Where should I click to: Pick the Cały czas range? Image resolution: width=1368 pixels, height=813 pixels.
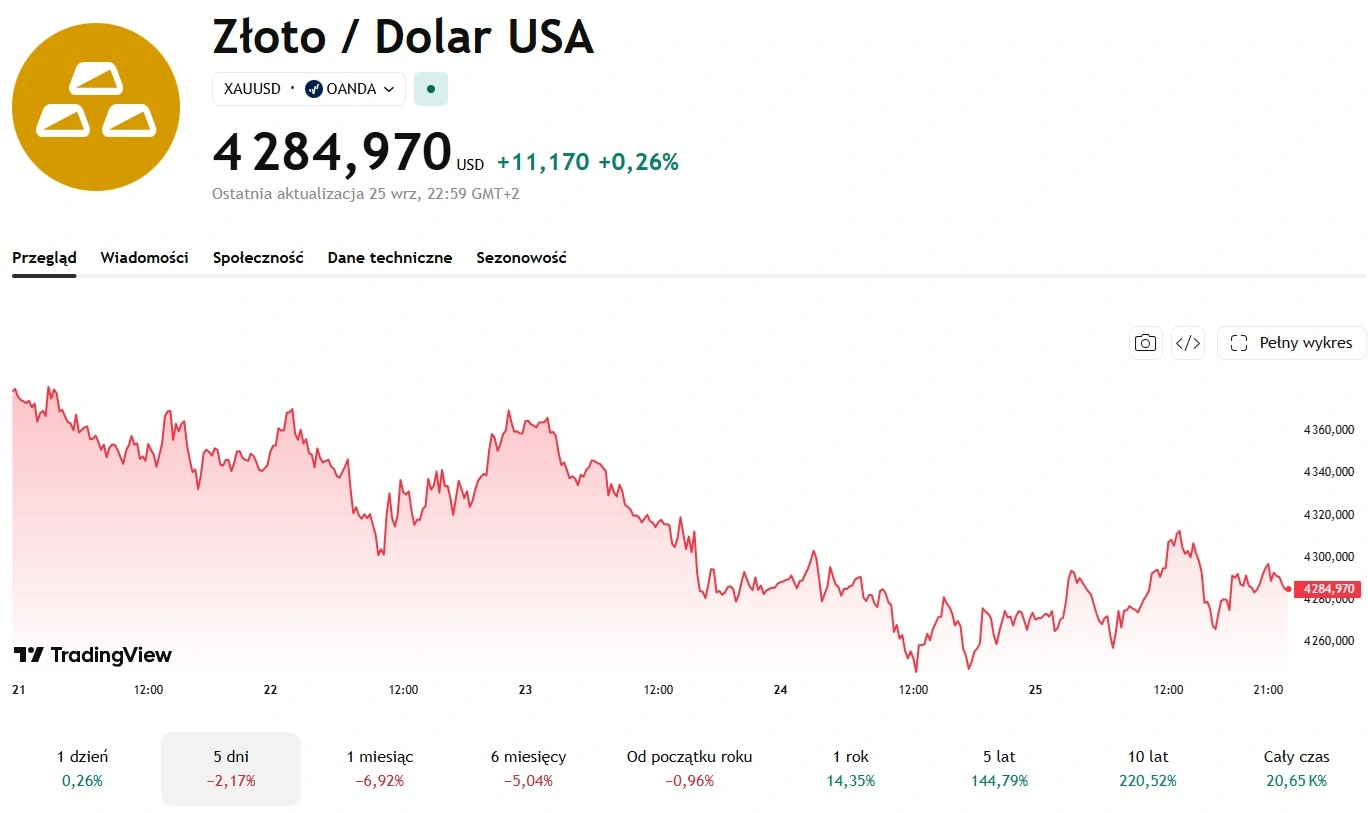click(x=1296, y=768)
